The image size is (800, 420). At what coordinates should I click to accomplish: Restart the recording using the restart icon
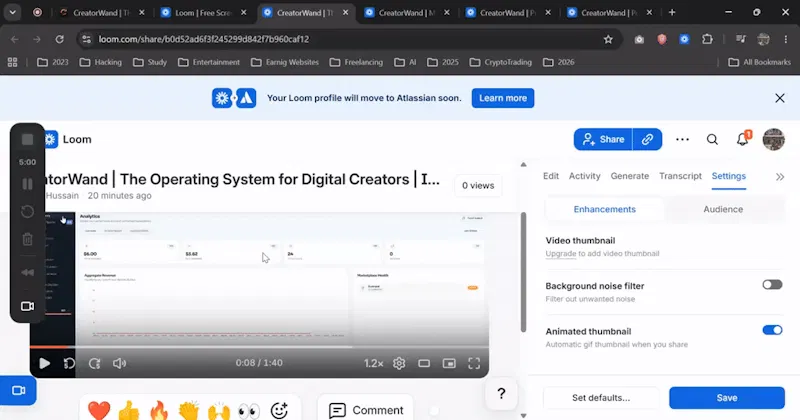pos(28,211)
